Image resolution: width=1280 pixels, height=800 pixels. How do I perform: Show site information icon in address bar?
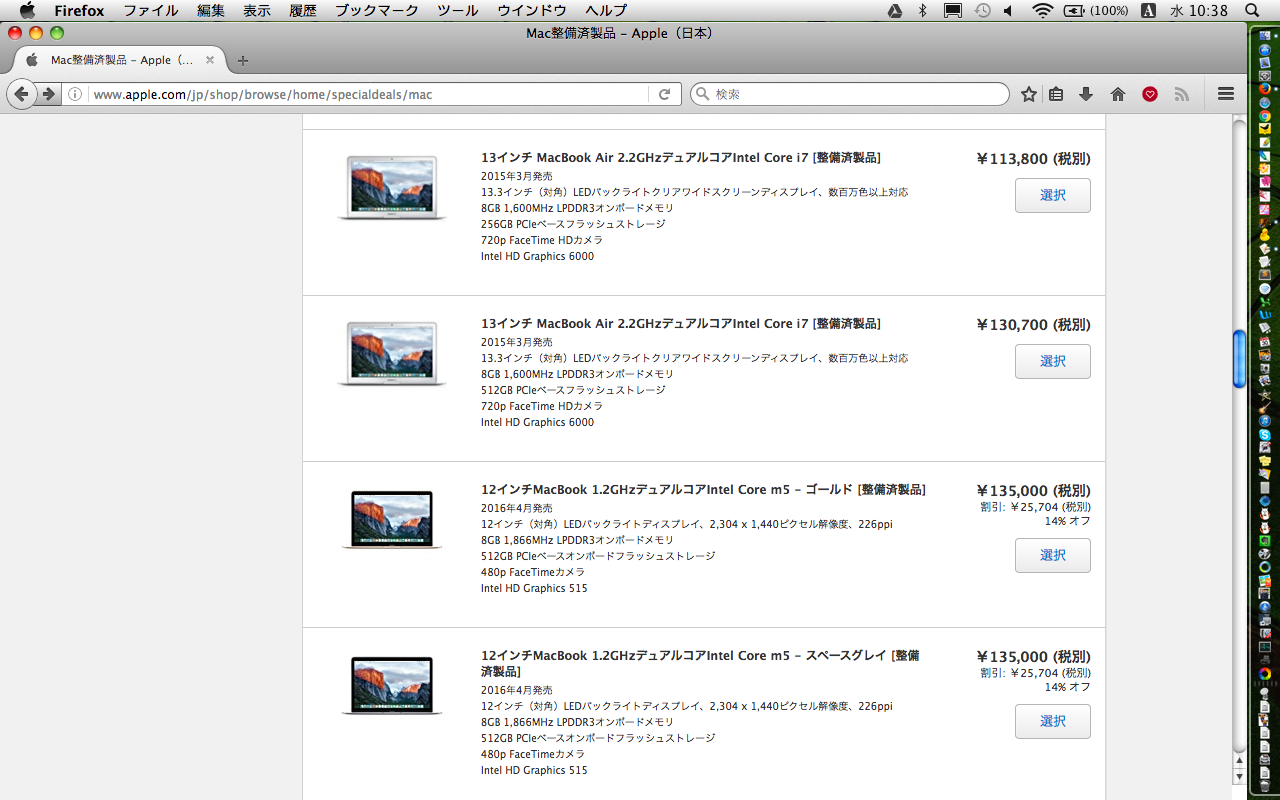[x=74, y=94]
